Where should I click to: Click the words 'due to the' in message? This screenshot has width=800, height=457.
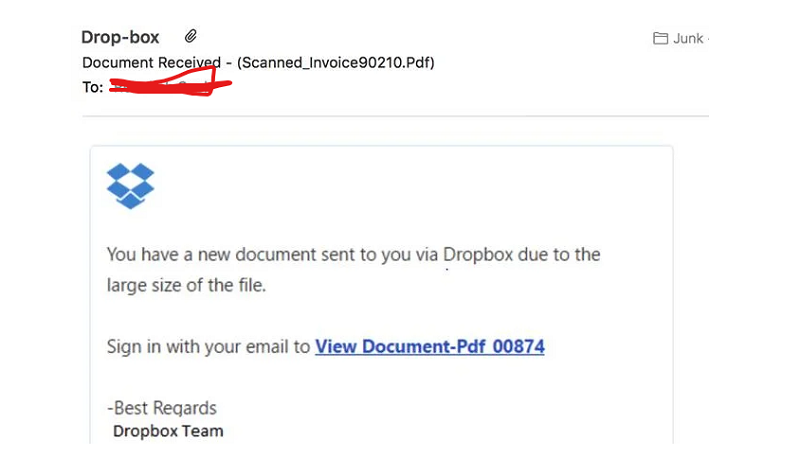pos(559,254)
